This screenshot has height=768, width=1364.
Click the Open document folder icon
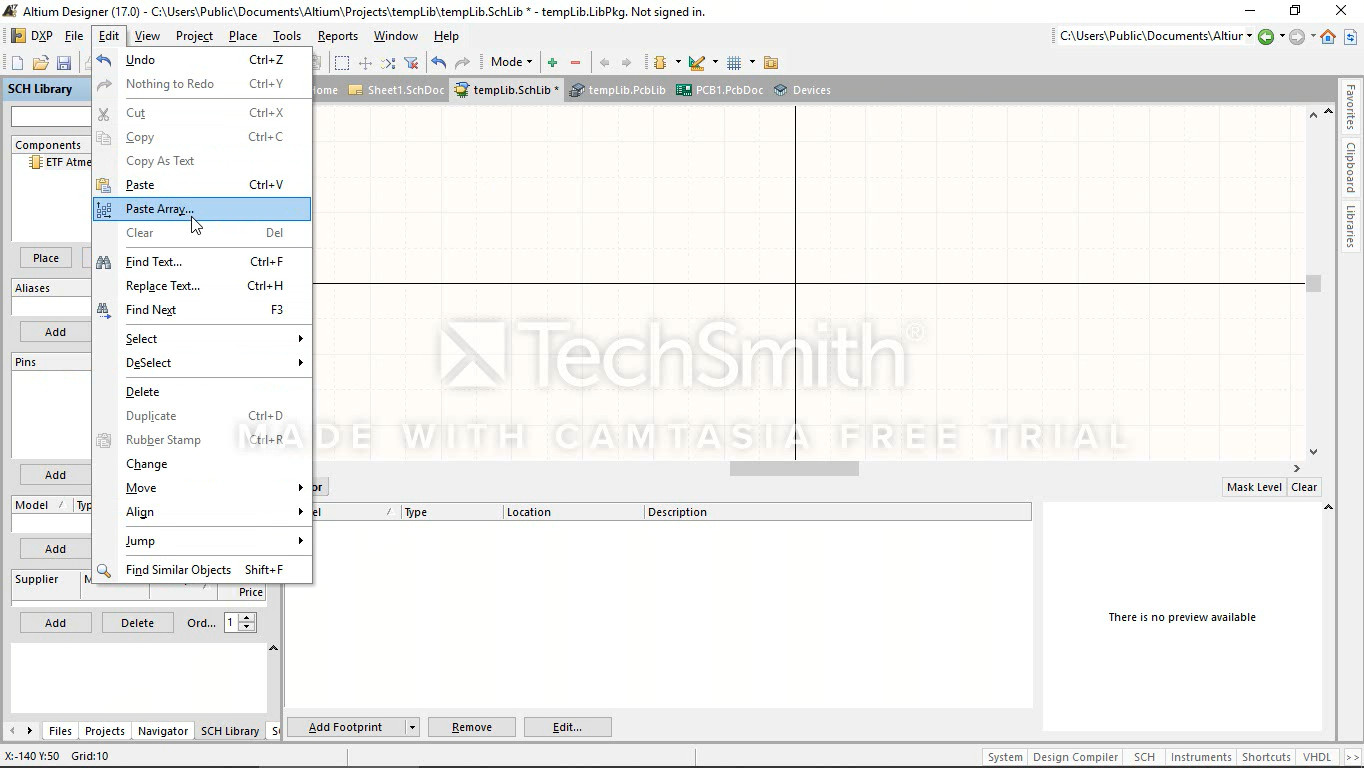(x=40, y=63)
